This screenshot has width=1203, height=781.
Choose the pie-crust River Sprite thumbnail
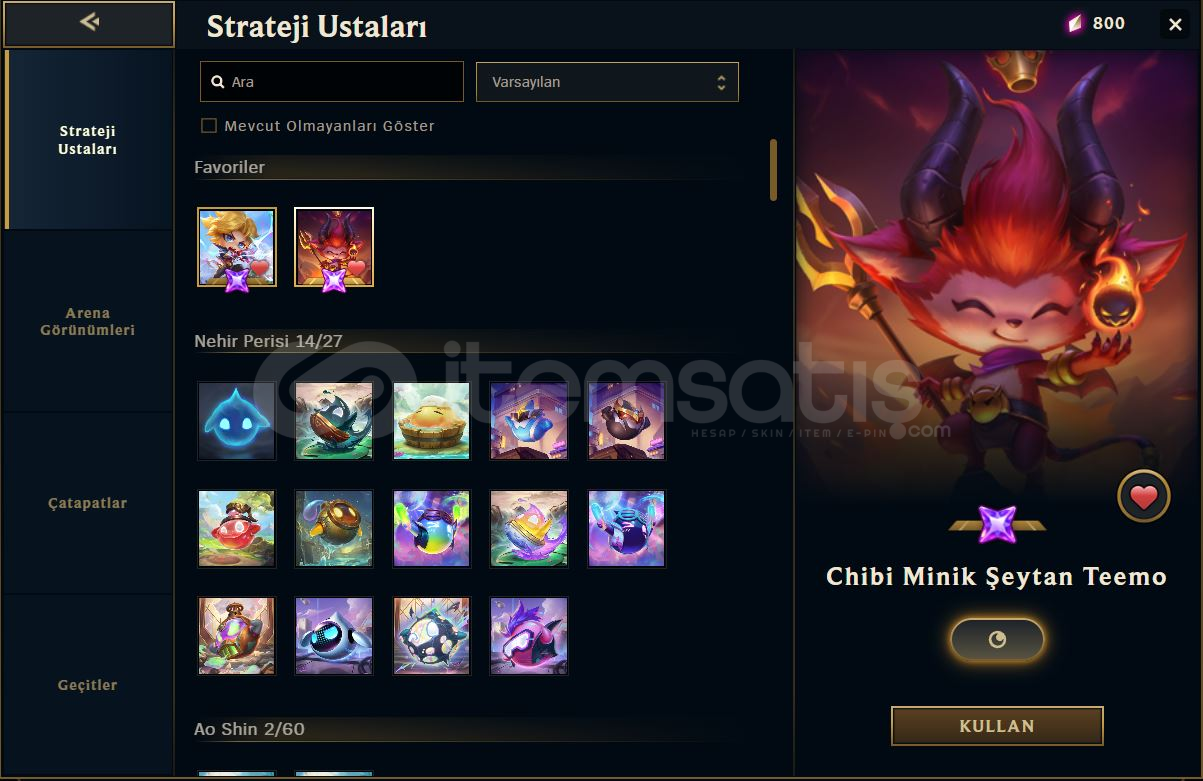(431, 420)
